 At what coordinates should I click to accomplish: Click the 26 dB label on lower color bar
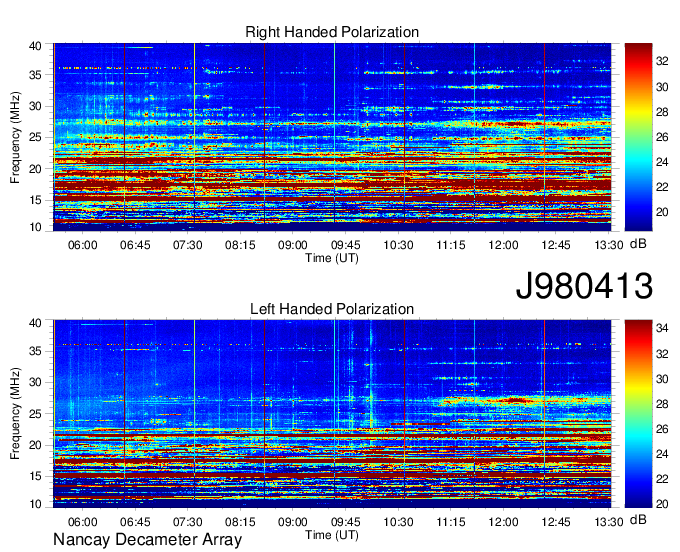coord(662,429)
